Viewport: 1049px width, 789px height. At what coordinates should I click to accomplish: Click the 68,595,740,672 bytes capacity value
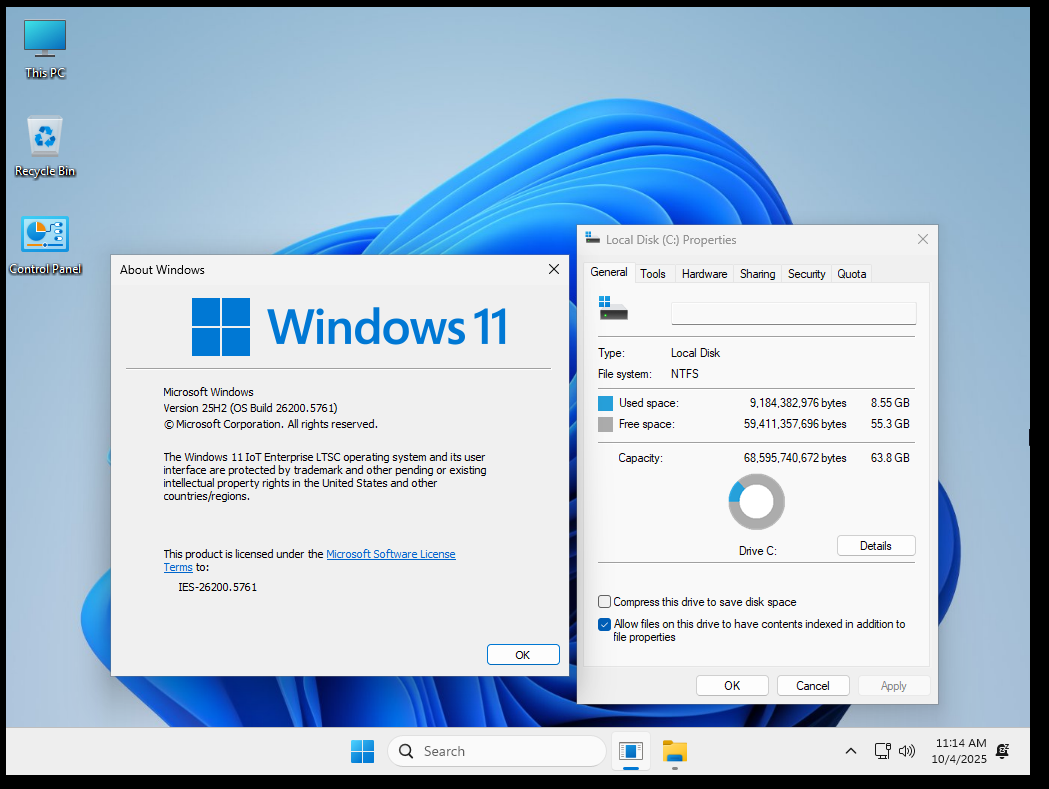(x=795, y=458)
